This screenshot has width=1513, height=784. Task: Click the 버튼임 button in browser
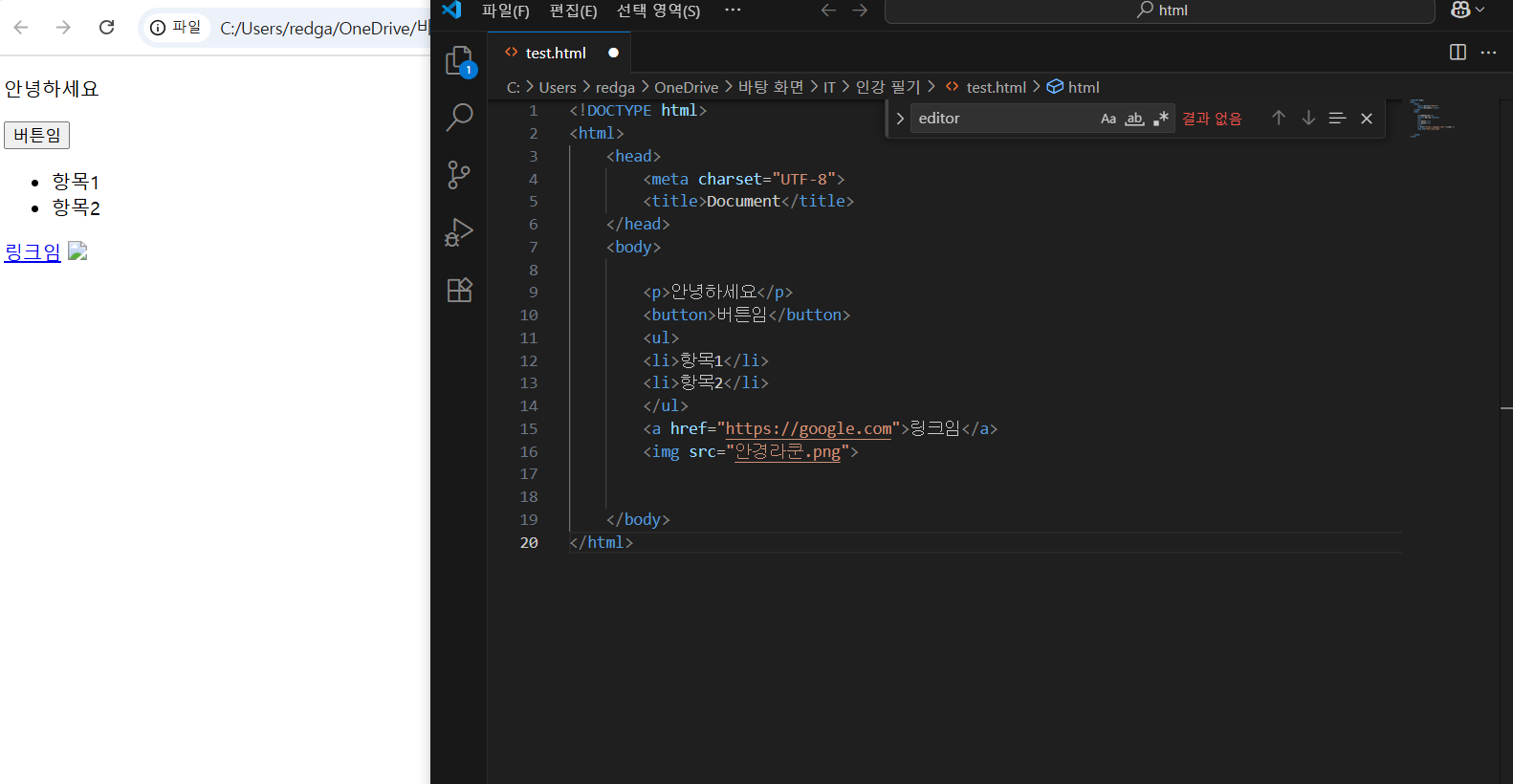pos(37,135)
